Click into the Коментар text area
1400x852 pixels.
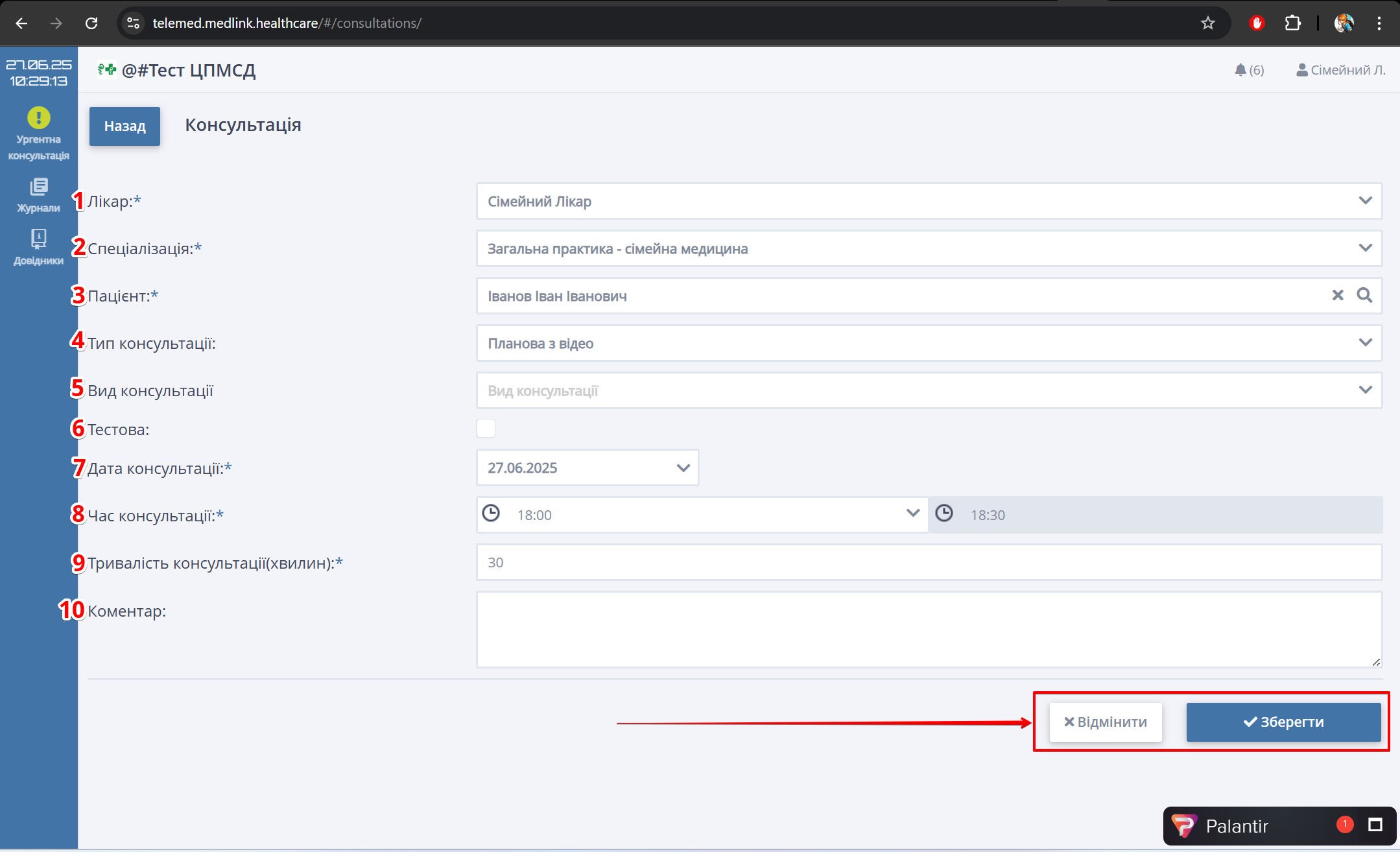[929, 629]
